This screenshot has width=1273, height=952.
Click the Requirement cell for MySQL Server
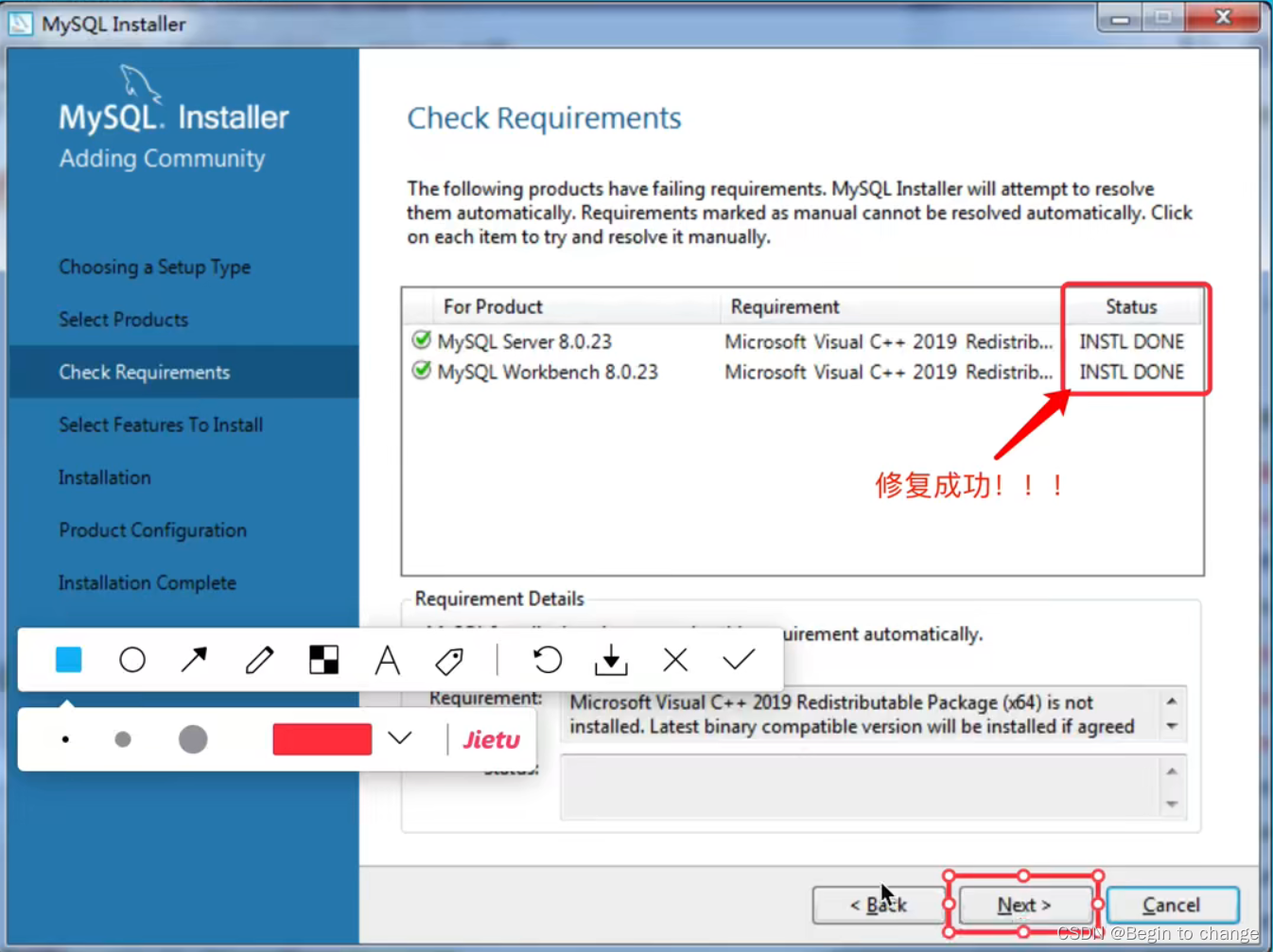(x=888, y=341)
